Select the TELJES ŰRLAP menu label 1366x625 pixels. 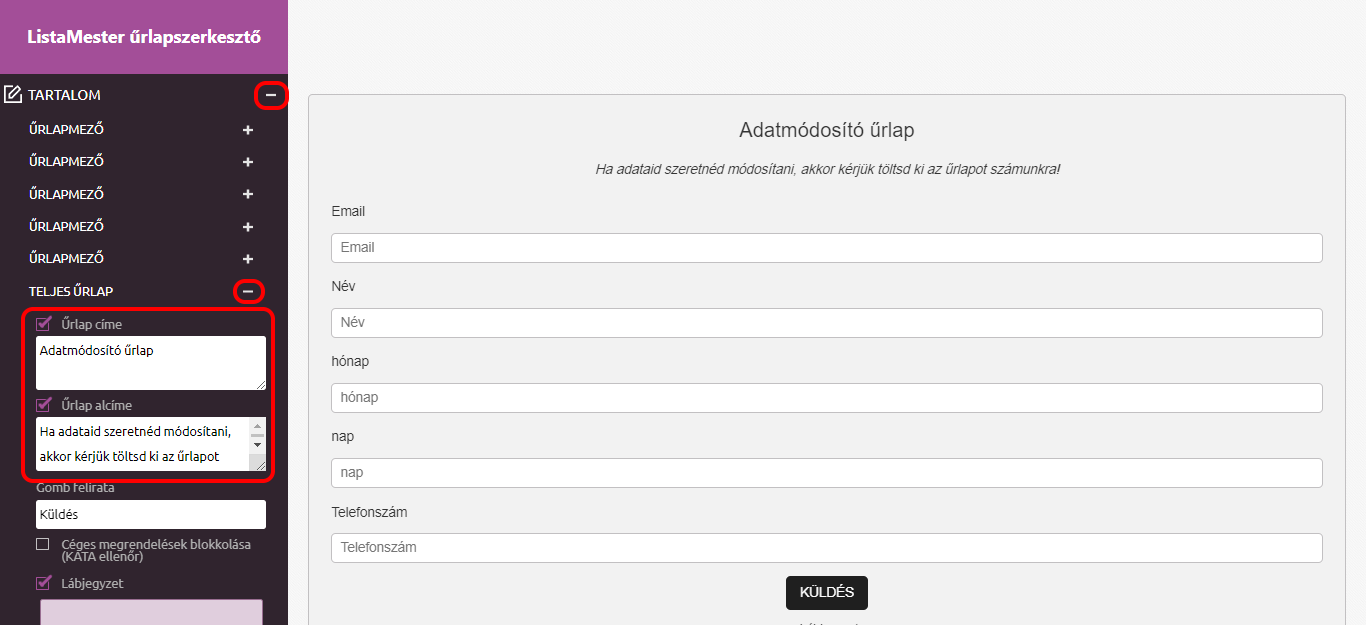pos(71,291)
